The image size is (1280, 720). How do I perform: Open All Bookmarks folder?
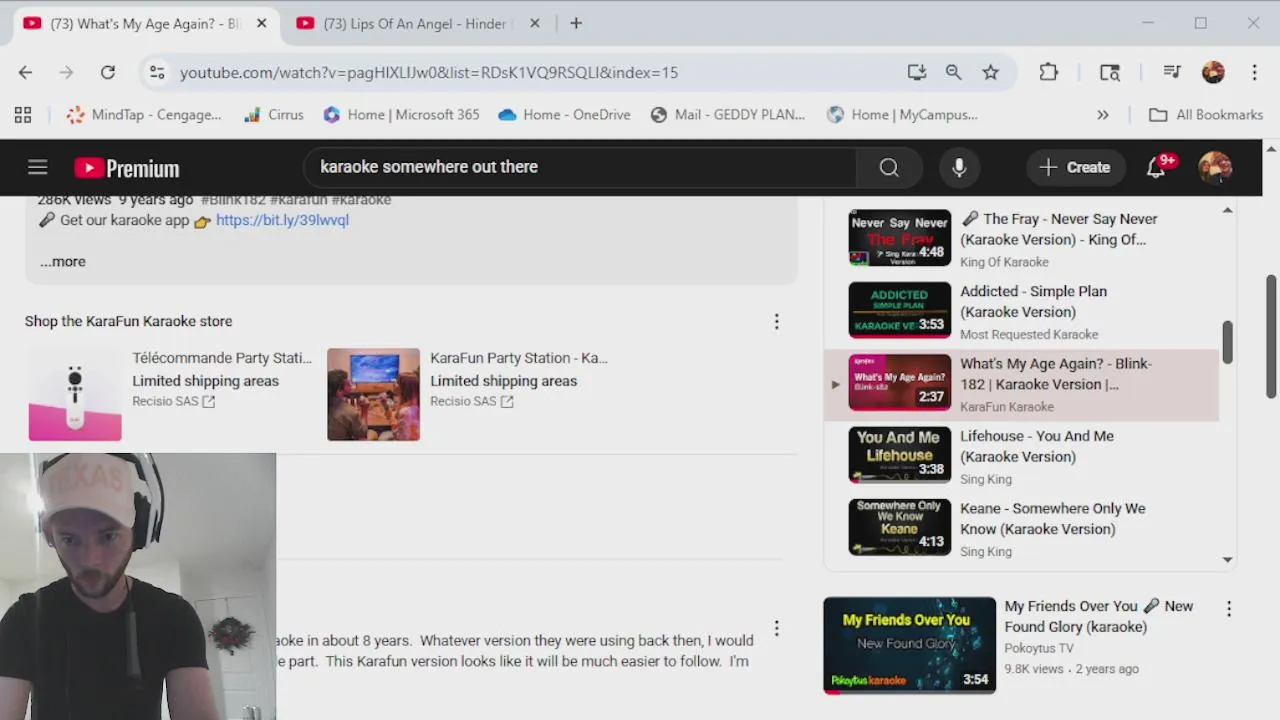coord(1206,115)
